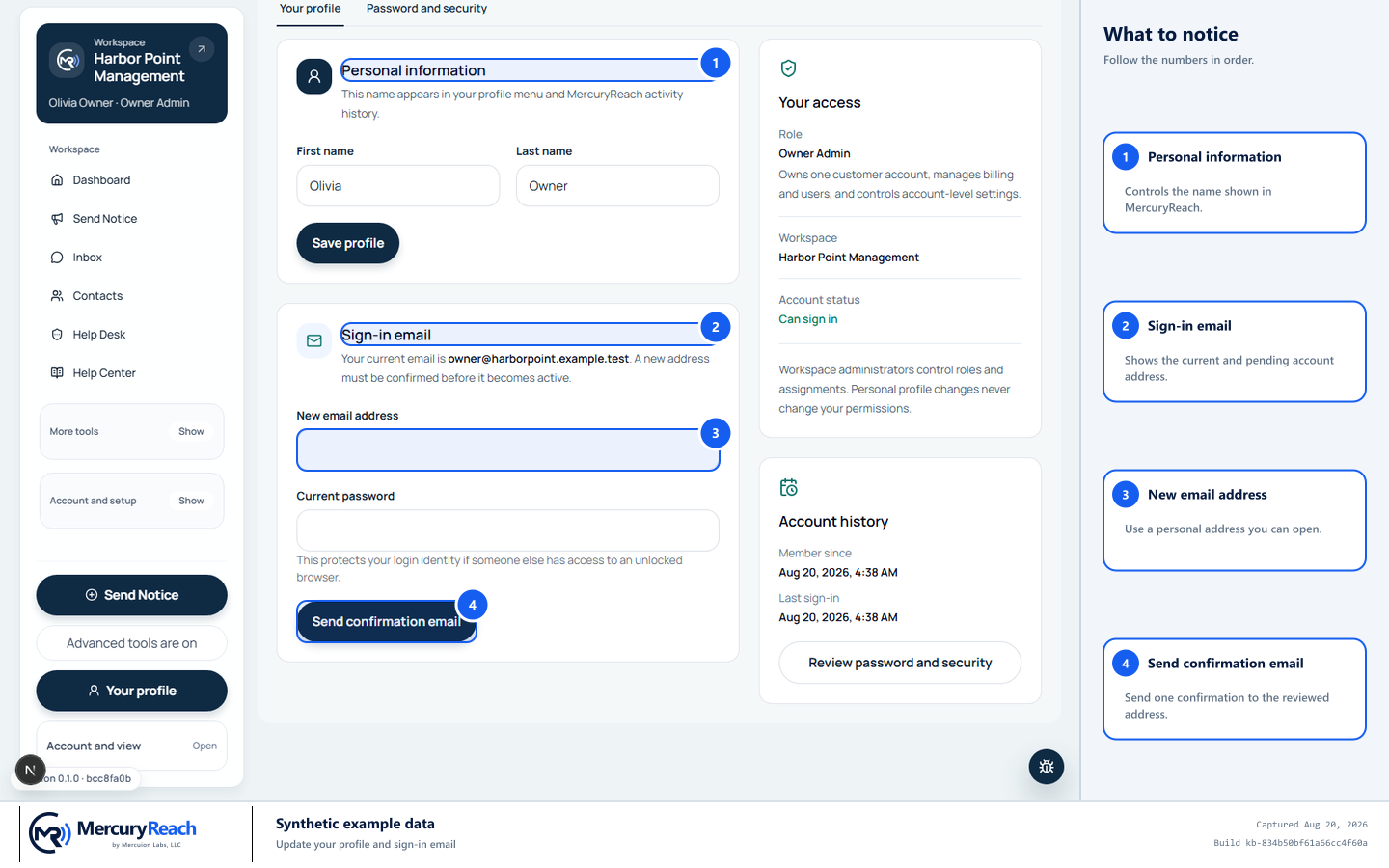Click the Help Desk shield icon
This screenshot has width=1389, height=868.
(57, 335)
